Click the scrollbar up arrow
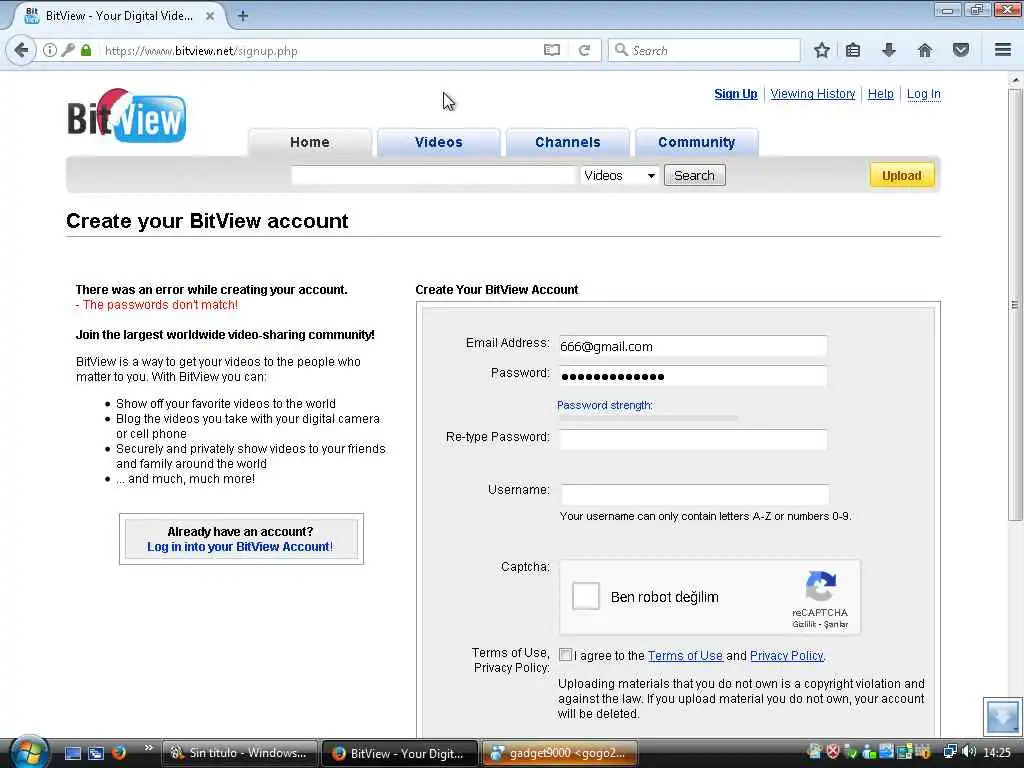Screen dimensions: 1024x768 coord(1014,80)
